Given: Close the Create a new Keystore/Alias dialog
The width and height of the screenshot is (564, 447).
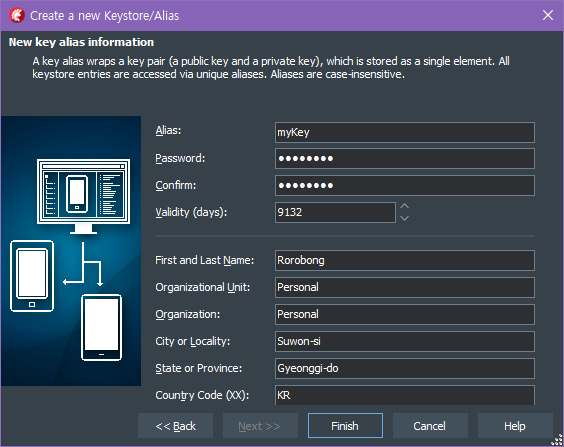Looking at the screenshot, I should (x=547, y=15).
